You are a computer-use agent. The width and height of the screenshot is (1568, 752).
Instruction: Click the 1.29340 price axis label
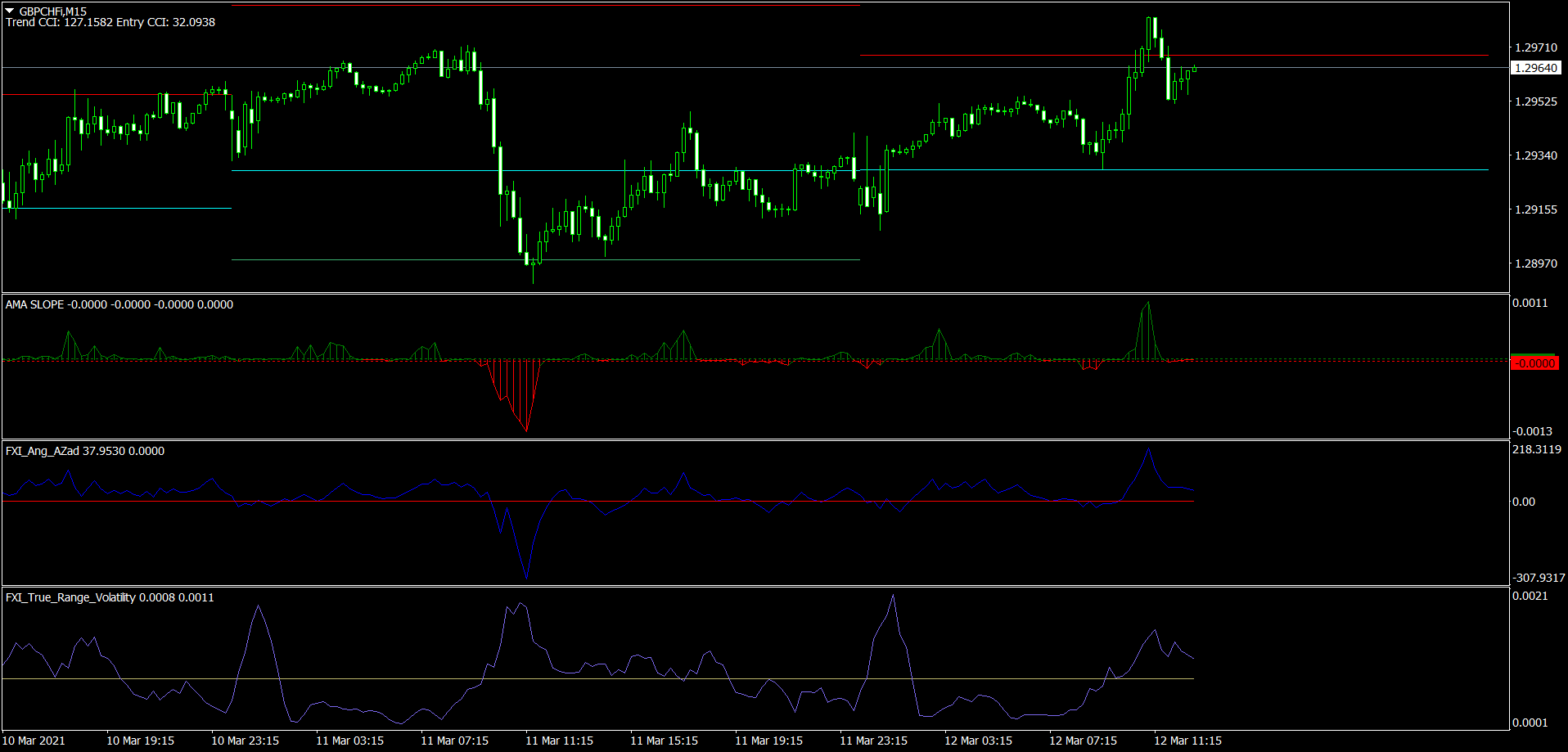1535,155
